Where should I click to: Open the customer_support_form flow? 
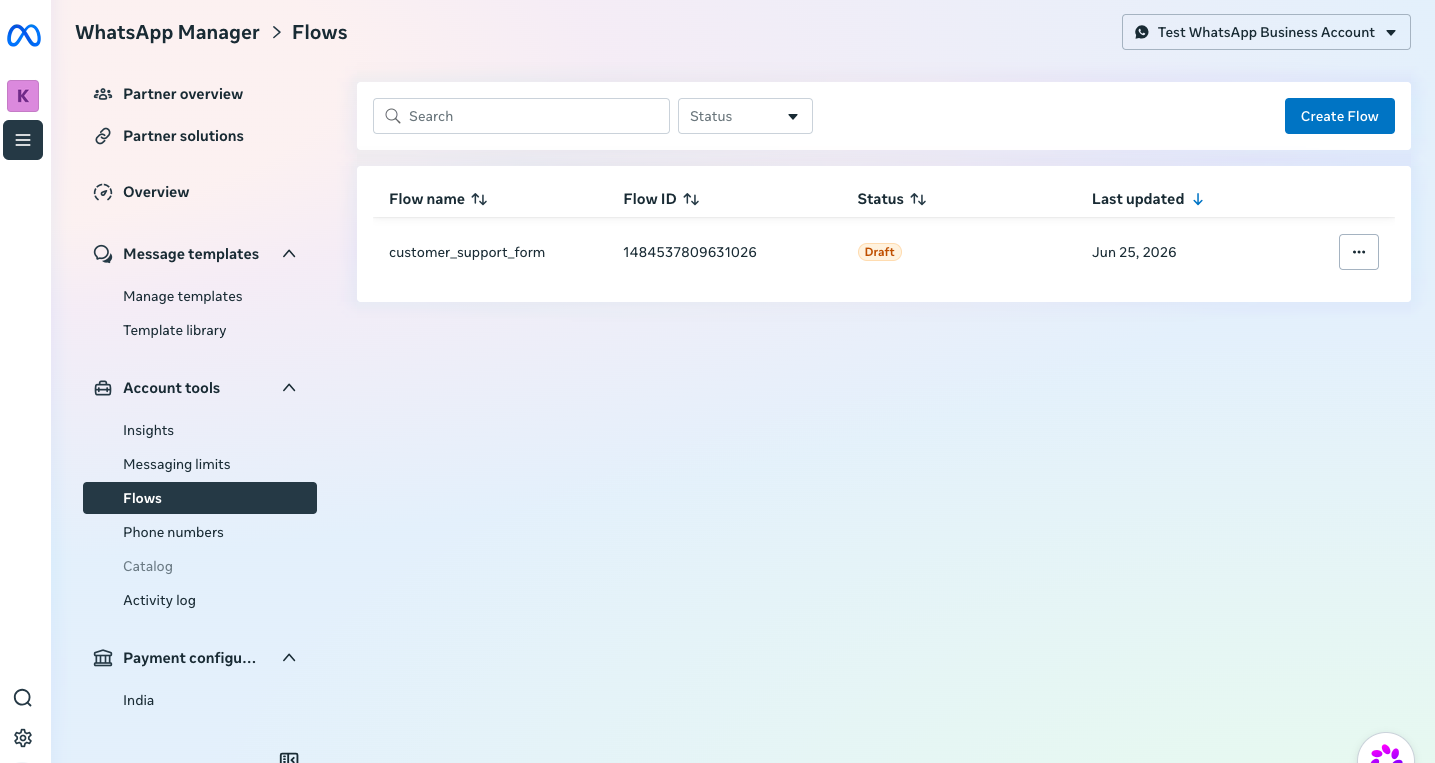coord(467,252)
